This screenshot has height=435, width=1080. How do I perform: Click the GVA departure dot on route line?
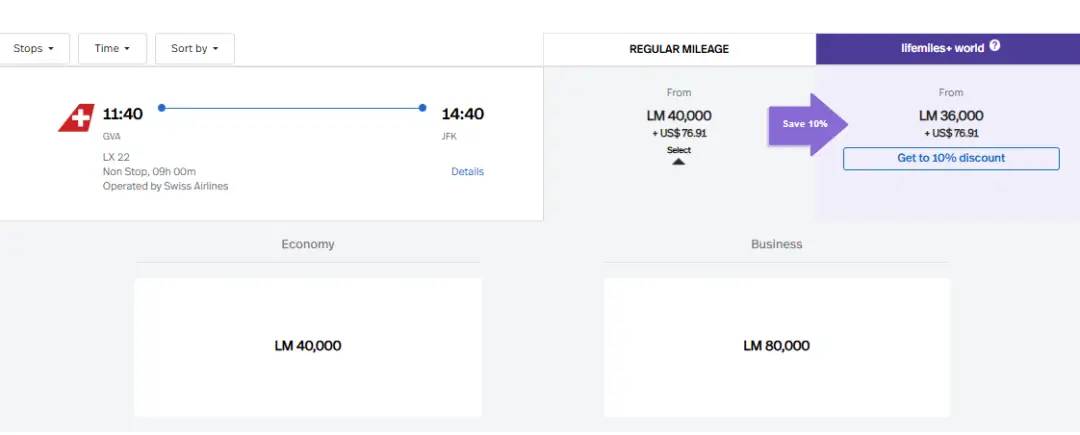pos(162,108)
